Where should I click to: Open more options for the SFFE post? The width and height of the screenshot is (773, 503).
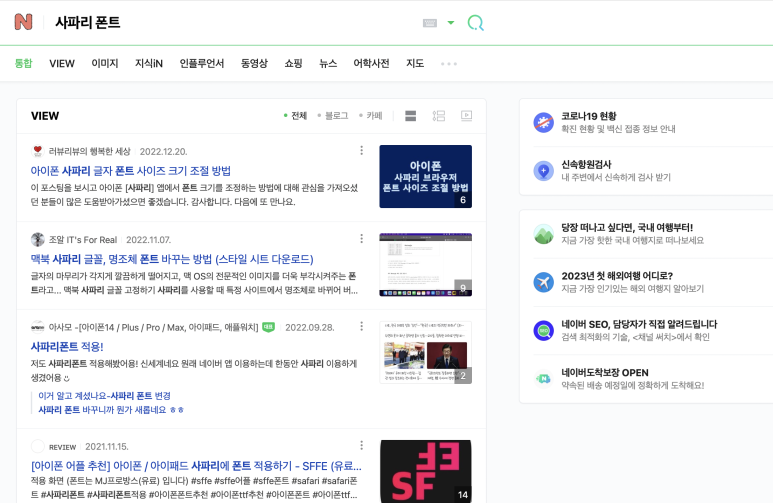point(361,445)
